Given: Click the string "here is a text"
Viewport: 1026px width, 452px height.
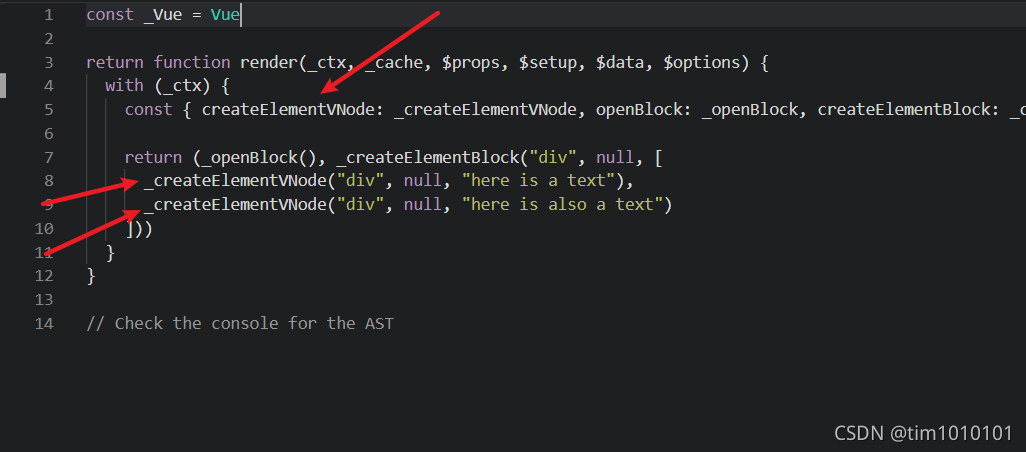Looking at the screenshot, I should tap(539, 181).
